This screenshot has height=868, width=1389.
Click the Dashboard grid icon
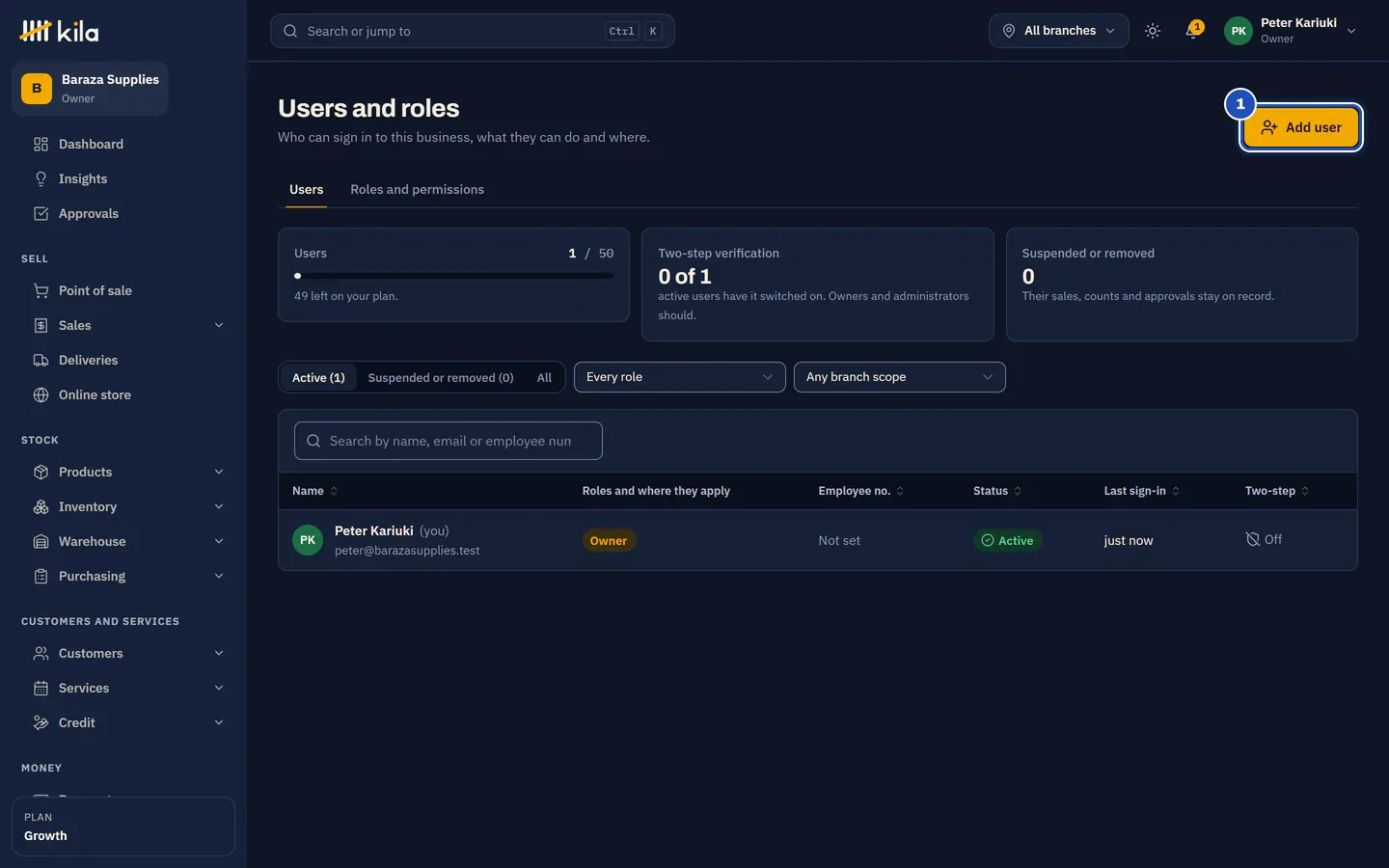pos(41,144)
